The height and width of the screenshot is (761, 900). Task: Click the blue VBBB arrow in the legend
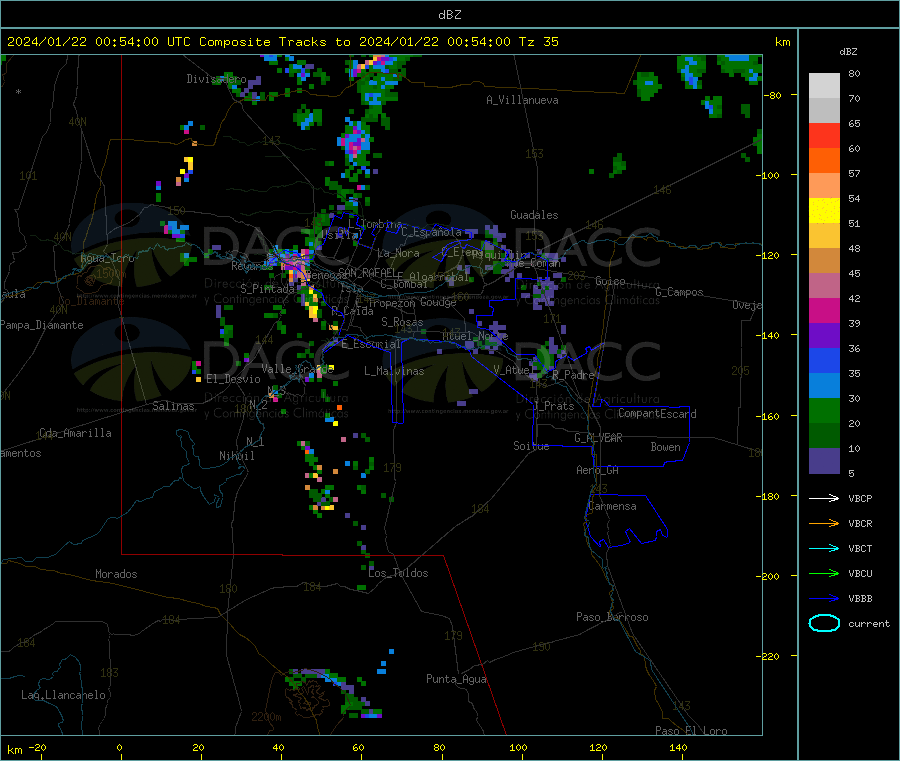pyautogui.click(x=824, y=598)
